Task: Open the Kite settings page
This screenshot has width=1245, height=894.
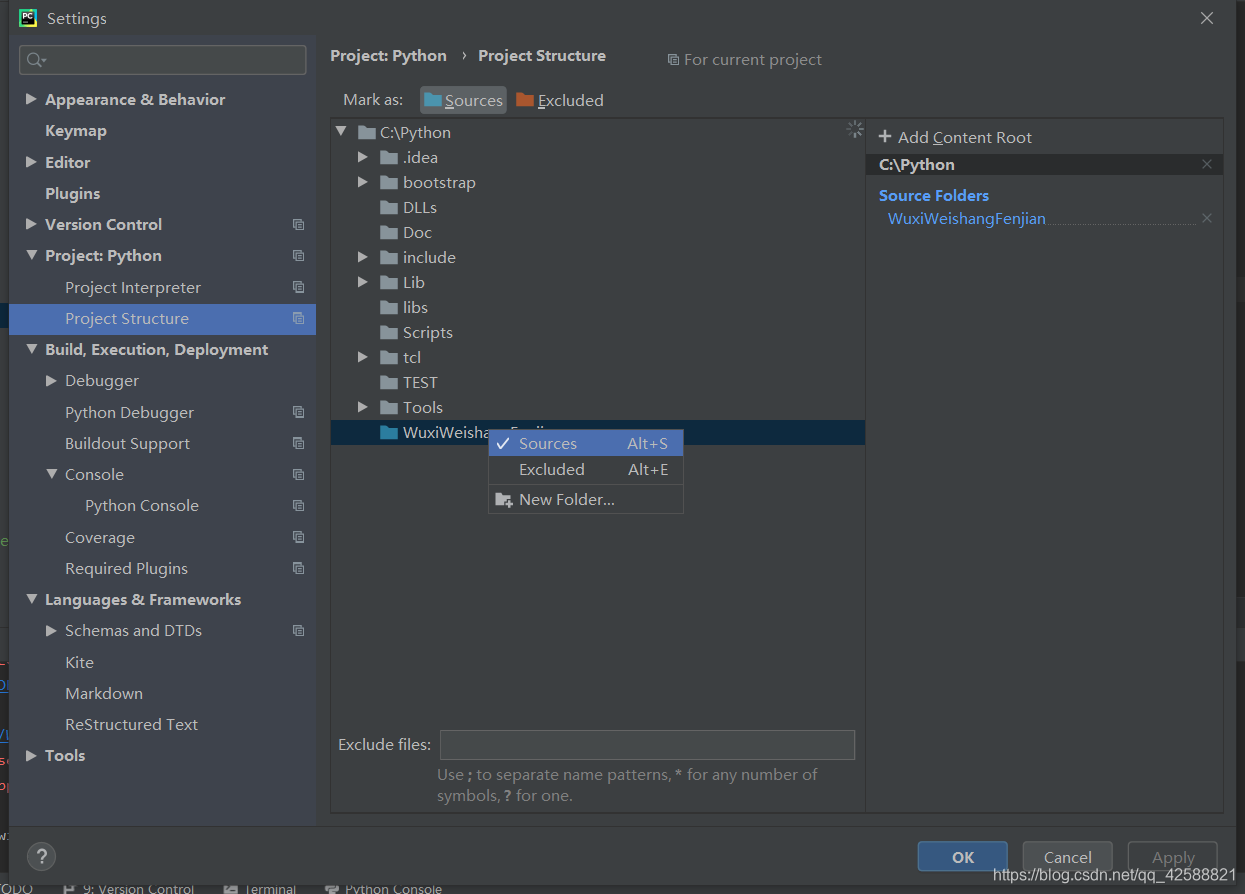Action: tap(79, 662)
